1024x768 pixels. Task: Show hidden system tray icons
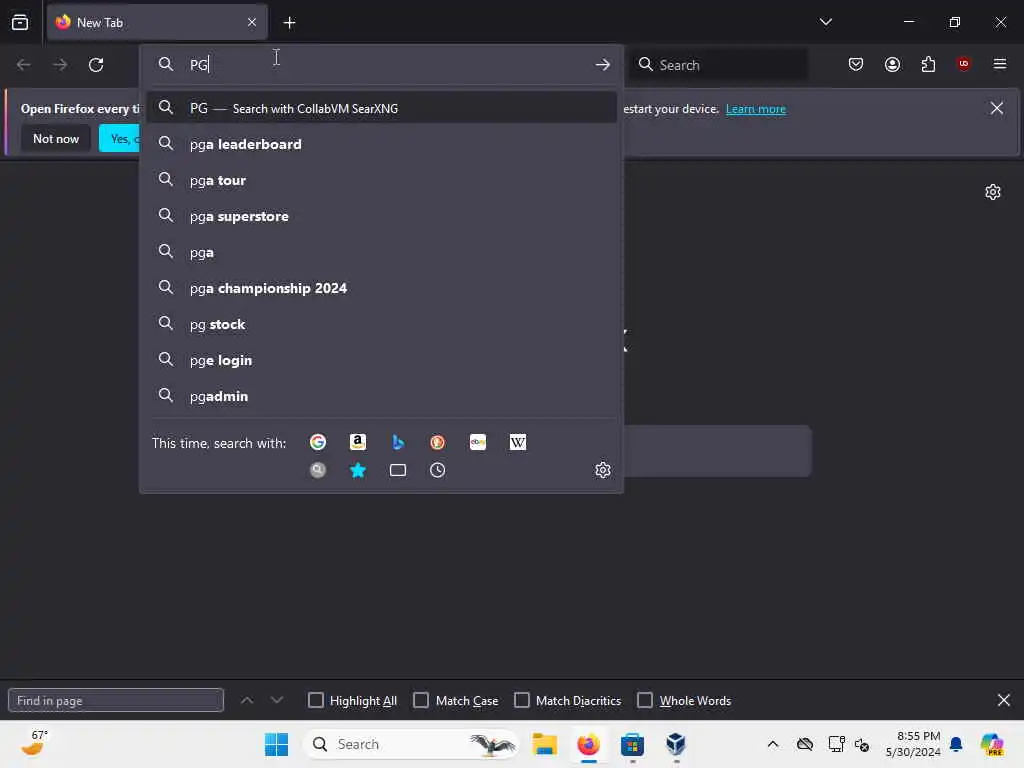click(x=773, y=744)
